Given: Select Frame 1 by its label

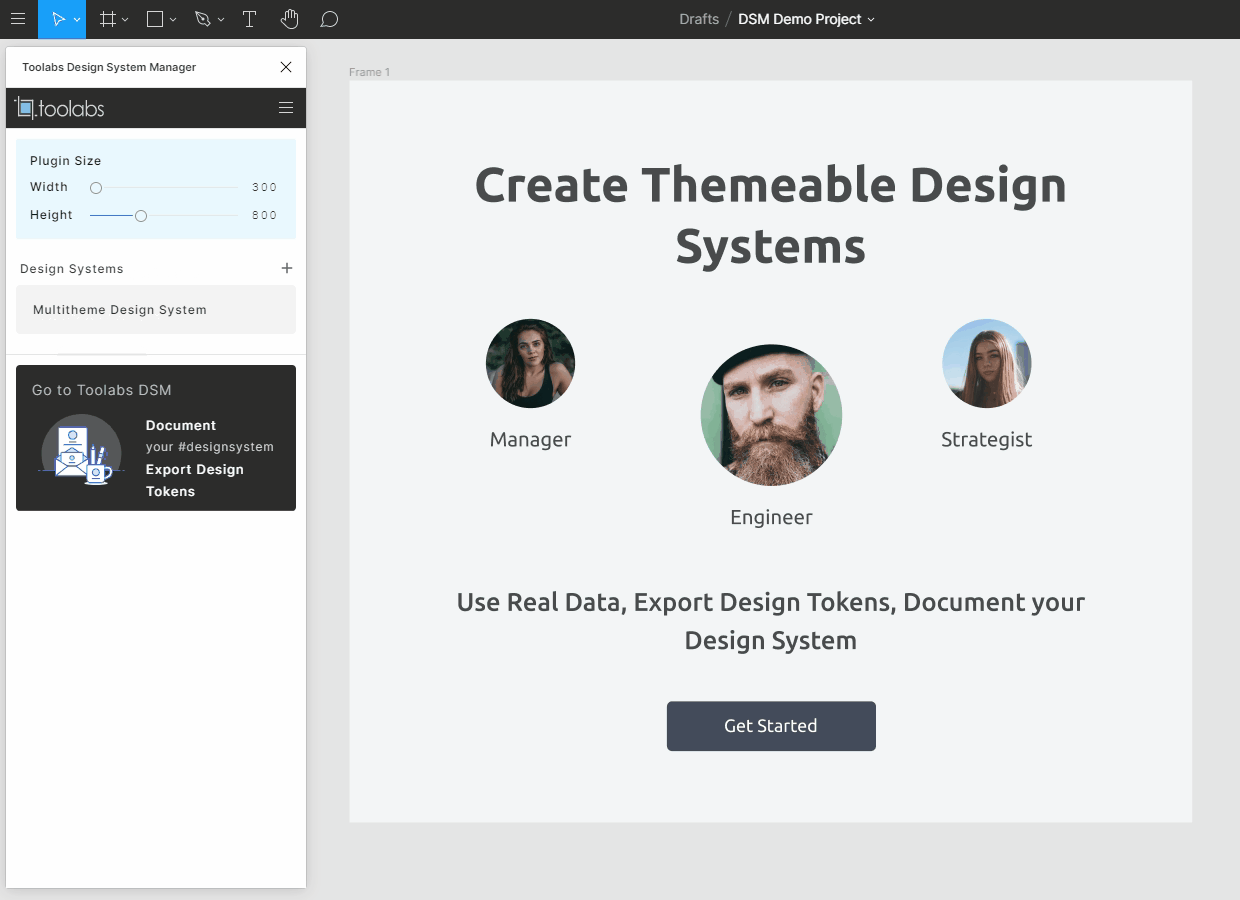Looking at the screenshot, I should pyautogui.click(x=369, y=71).
